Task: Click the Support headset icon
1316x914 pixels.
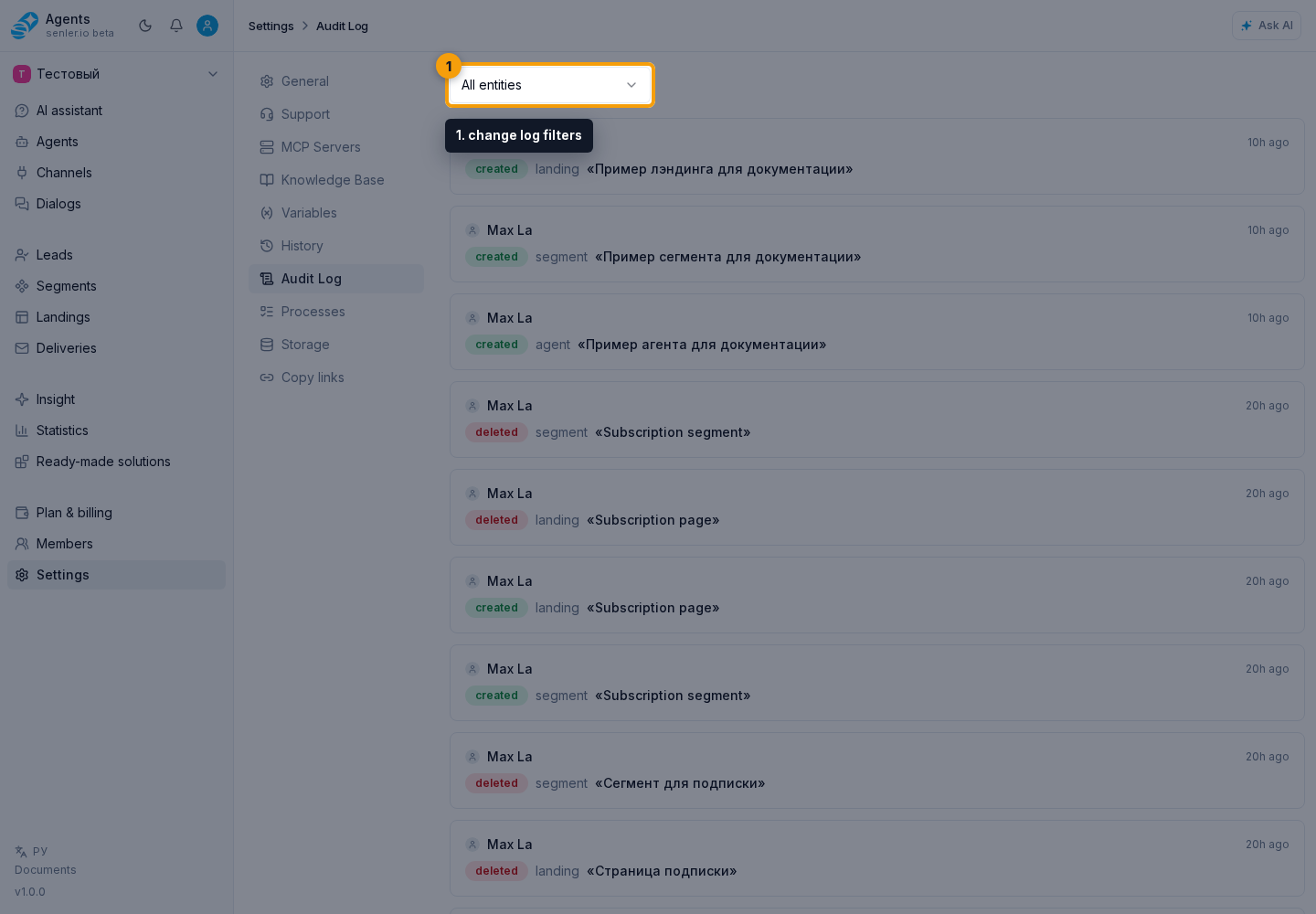Action: click(x=267, y=114)
